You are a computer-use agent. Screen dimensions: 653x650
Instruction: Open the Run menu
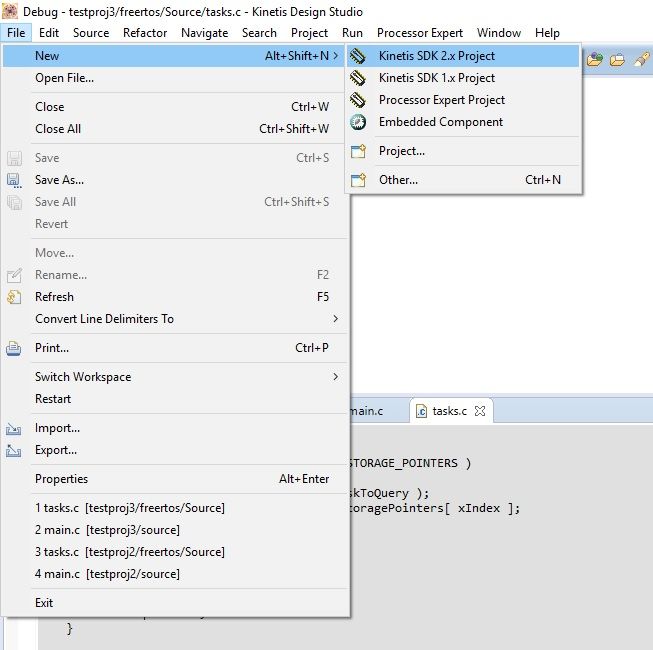tap(352, 33)
